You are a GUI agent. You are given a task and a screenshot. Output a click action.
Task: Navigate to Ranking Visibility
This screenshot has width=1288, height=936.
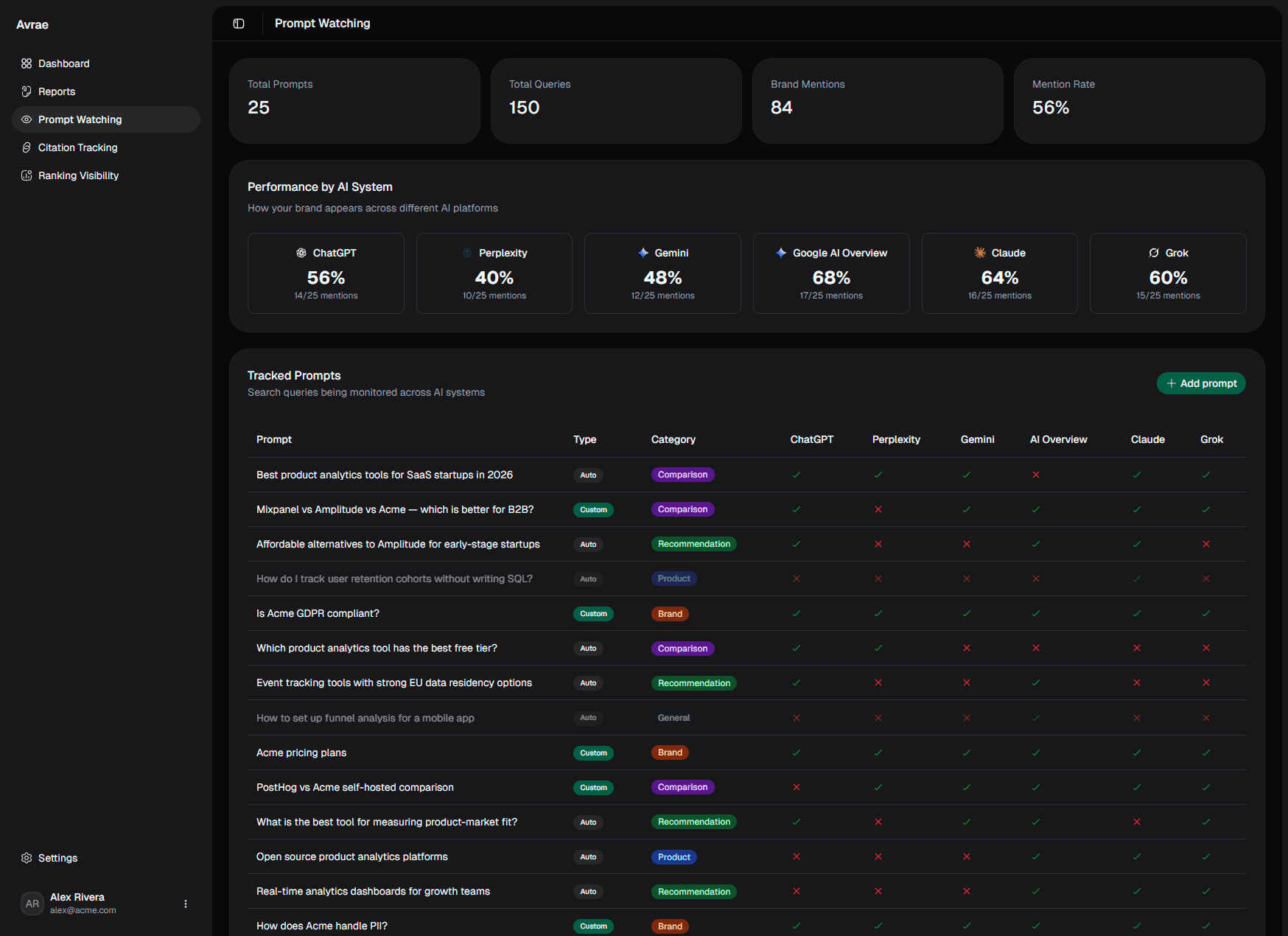pos(106,175)
